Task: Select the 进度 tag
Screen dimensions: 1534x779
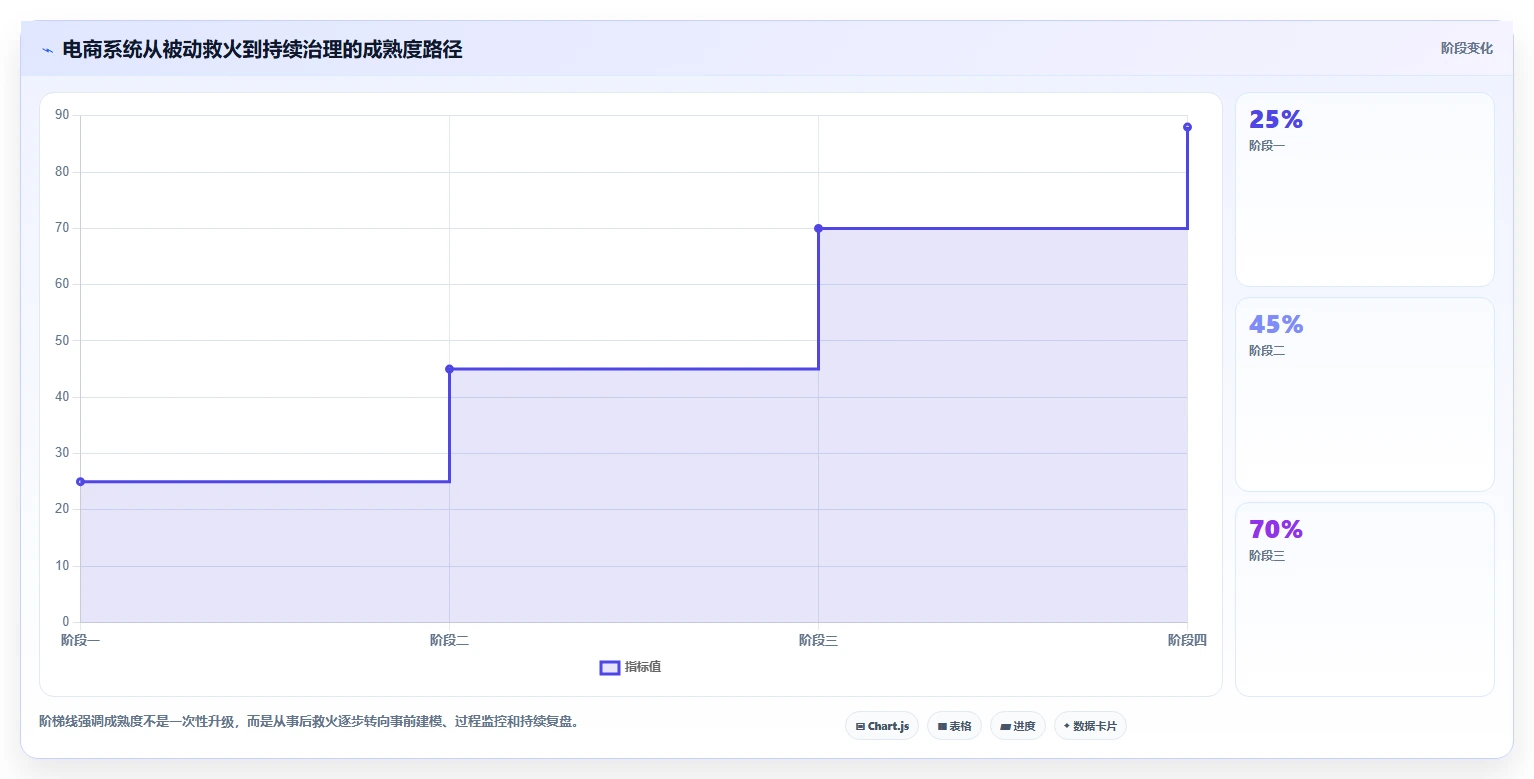Action: (1018, 726)
